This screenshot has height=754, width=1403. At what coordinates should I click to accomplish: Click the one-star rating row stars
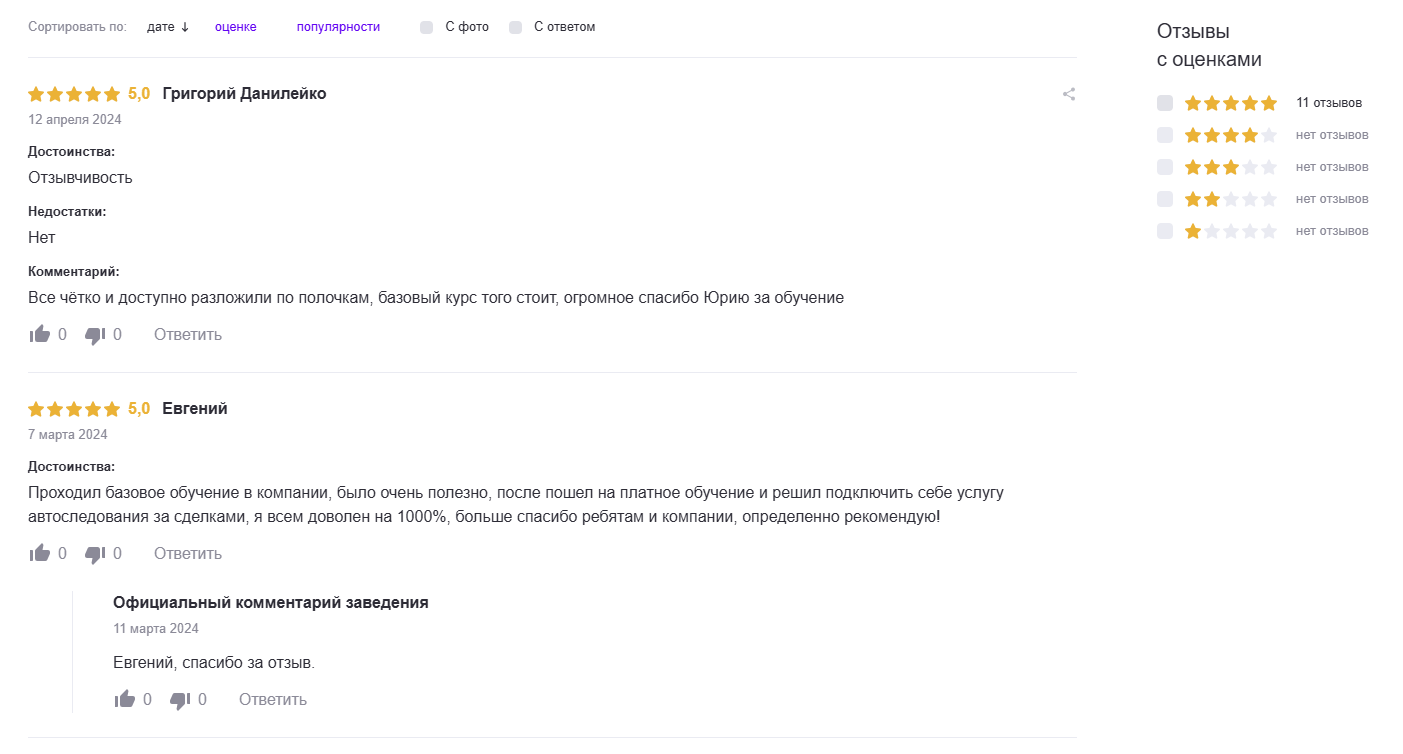[x=1231, y=231]
